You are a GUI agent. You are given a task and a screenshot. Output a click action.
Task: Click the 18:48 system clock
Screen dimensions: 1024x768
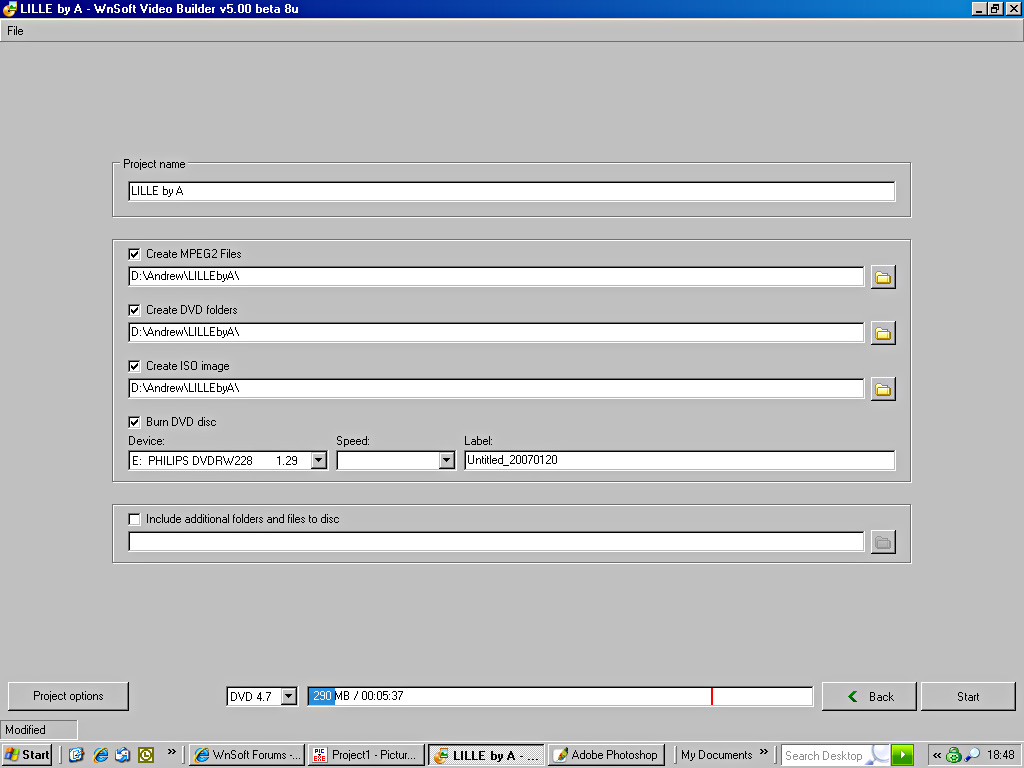[1000, 755]
